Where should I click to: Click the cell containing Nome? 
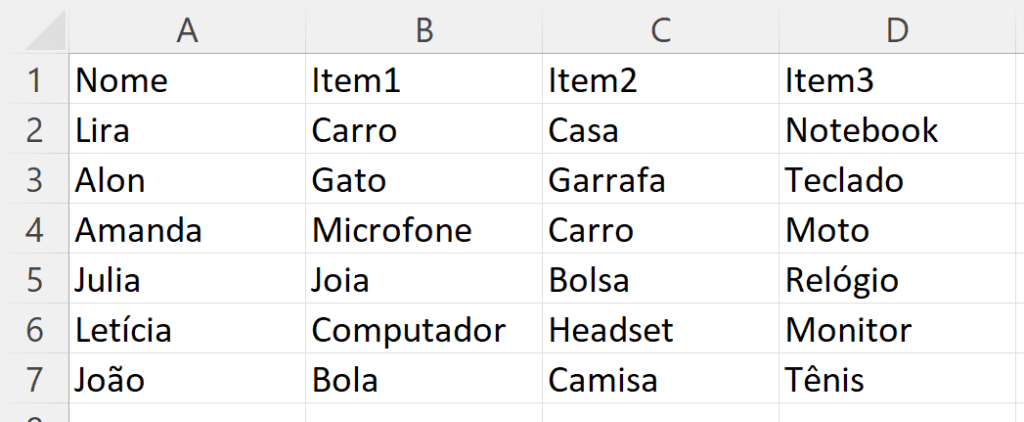[187, 79]
